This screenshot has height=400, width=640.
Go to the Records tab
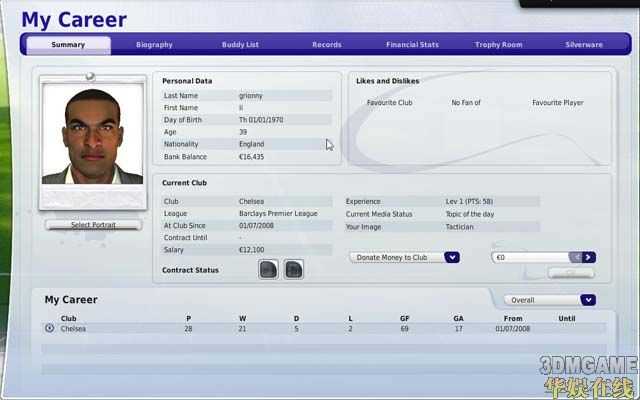pyautogui.click(x=326, y=45)
